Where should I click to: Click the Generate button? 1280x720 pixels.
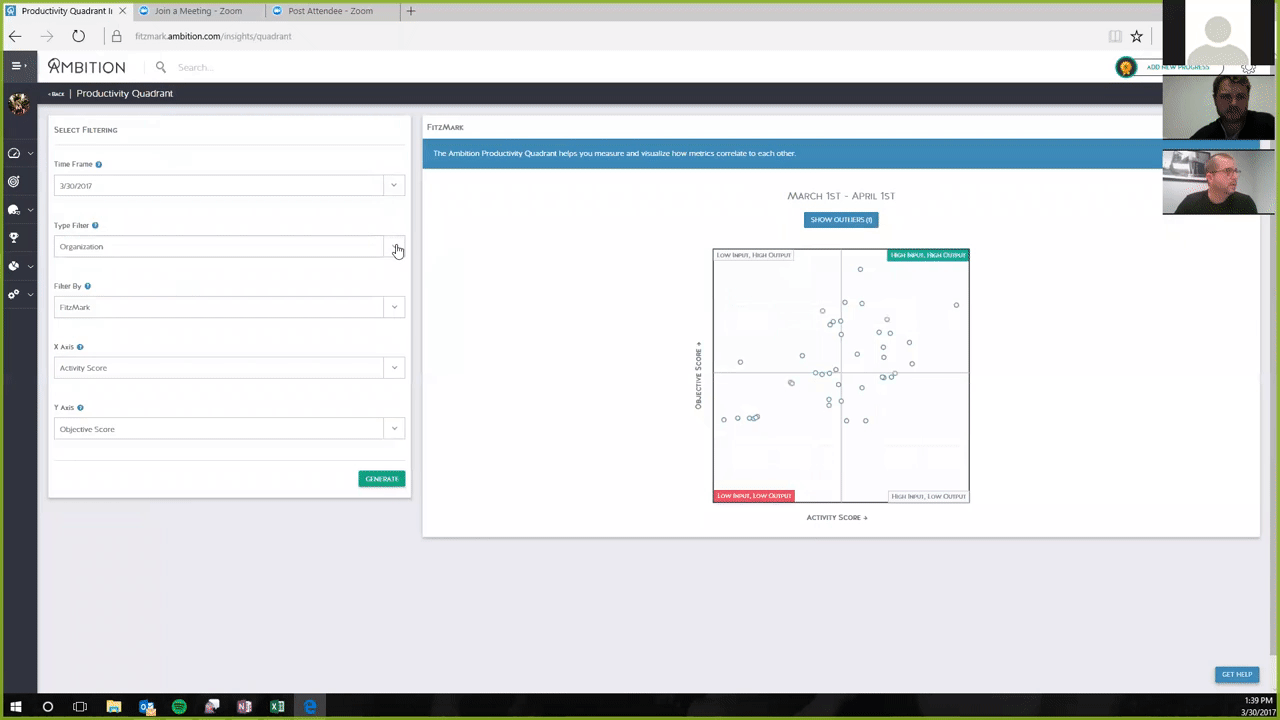click(x=381, y=479)
